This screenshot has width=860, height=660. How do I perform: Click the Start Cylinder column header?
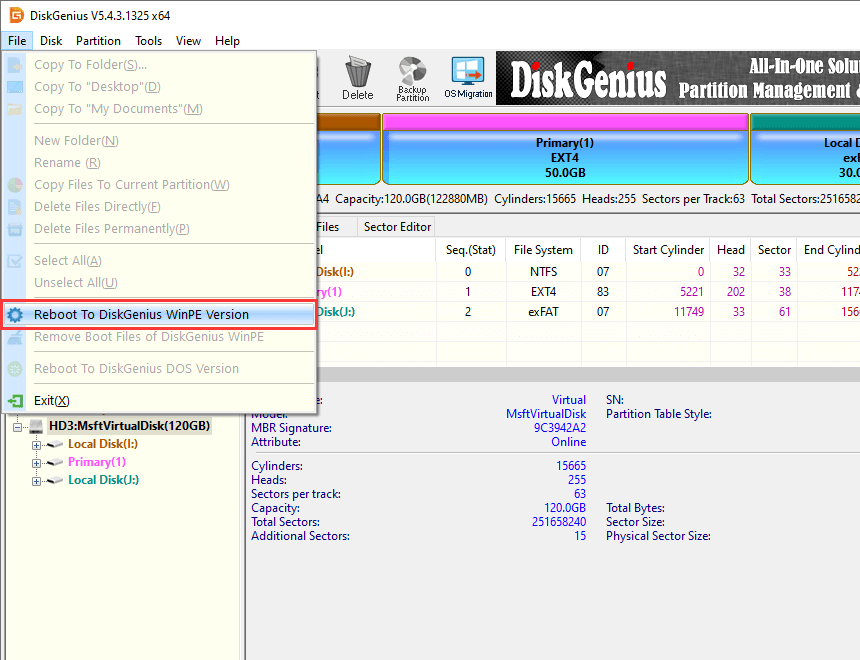668,250
